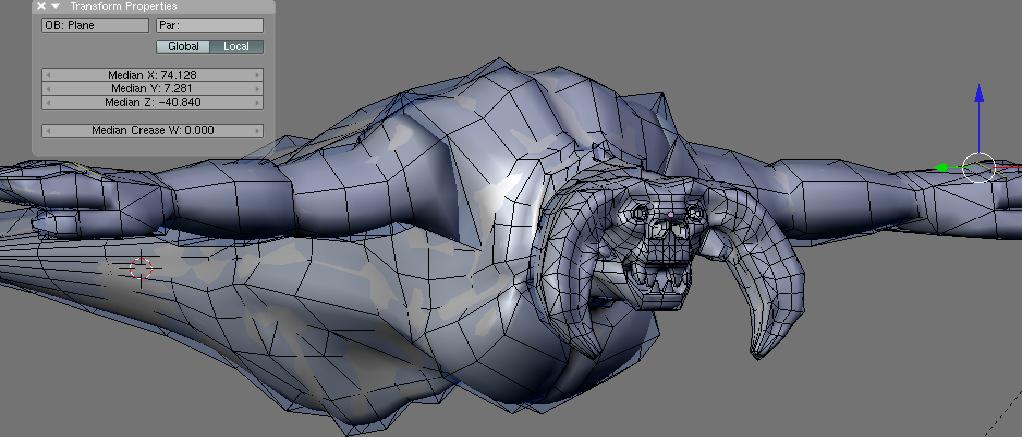Decrease Median Crease W with left arrow
Image resolution: width=1022 pixels, height=437 pixels.
[x=48, y=130]
